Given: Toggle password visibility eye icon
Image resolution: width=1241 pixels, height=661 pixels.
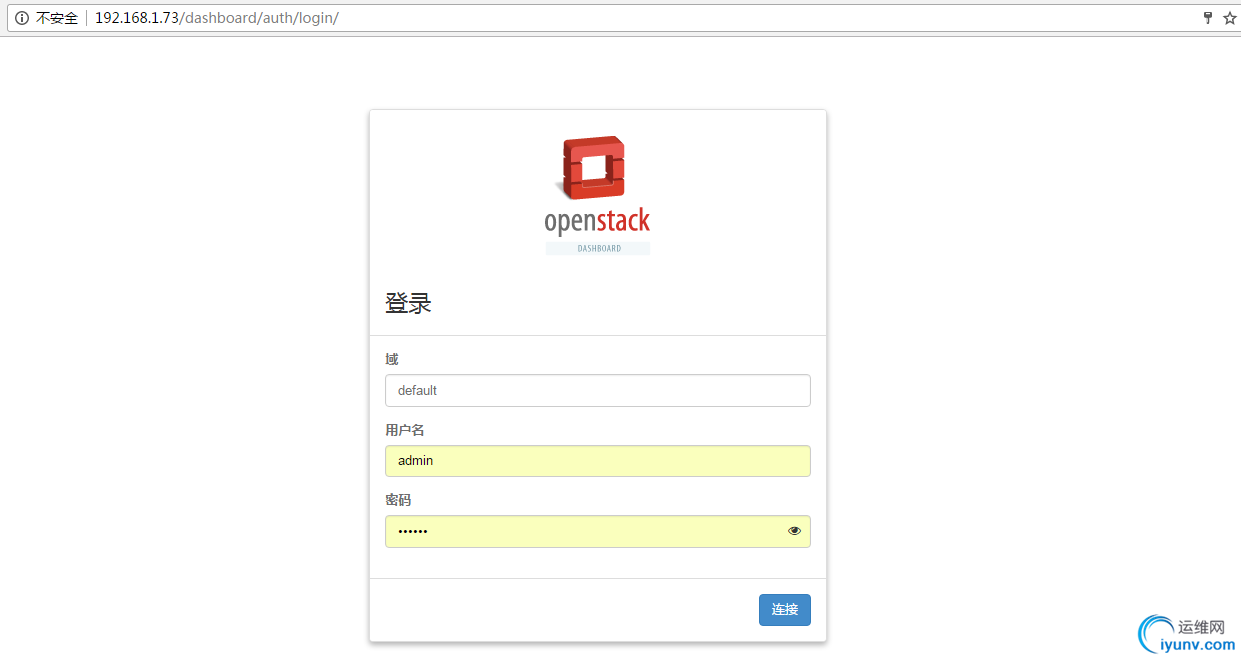Looking at the screenshot, I should point(795,531).
